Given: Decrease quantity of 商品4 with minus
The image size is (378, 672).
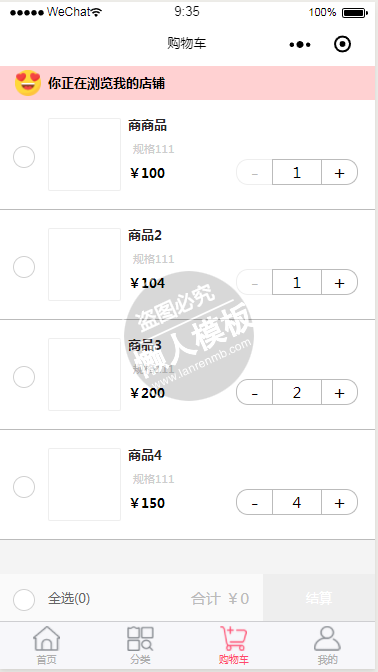Looking at the screenshot, I should tap(255, 502).
